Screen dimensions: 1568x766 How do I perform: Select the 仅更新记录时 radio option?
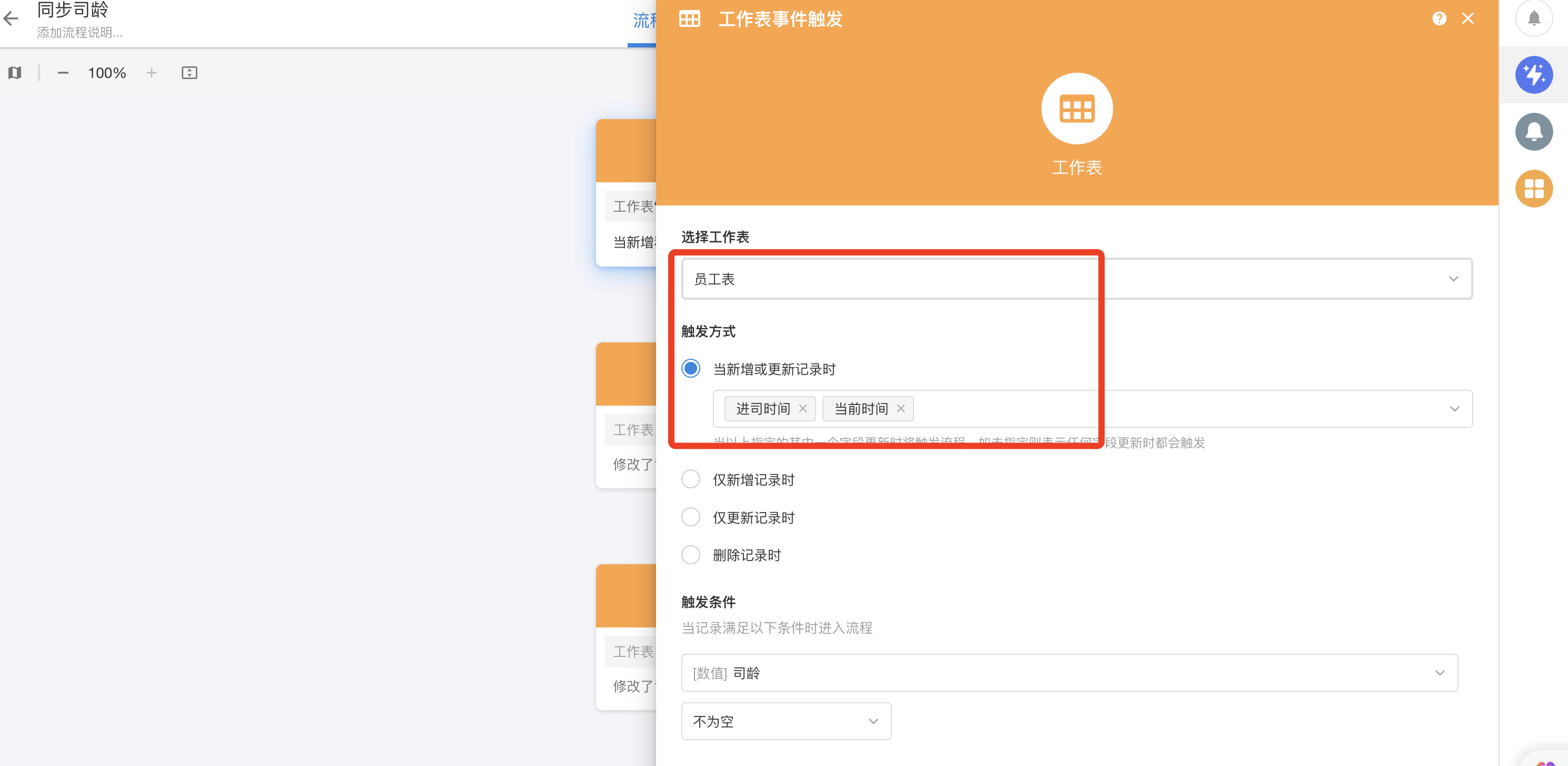[690, 517]
